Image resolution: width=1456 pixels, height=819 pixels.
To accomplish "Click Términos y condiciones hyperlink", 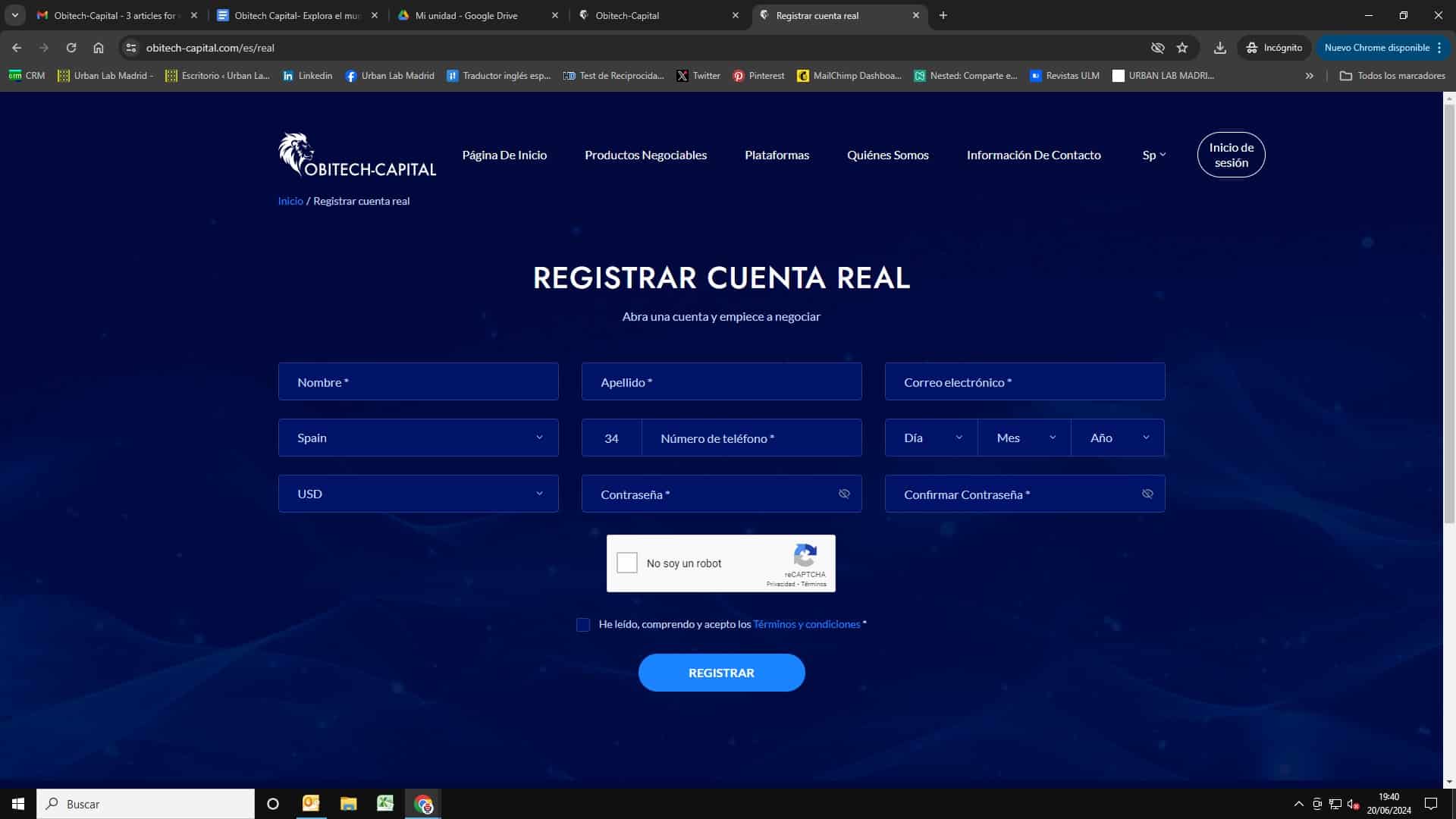I will click(x=806, y=624).
